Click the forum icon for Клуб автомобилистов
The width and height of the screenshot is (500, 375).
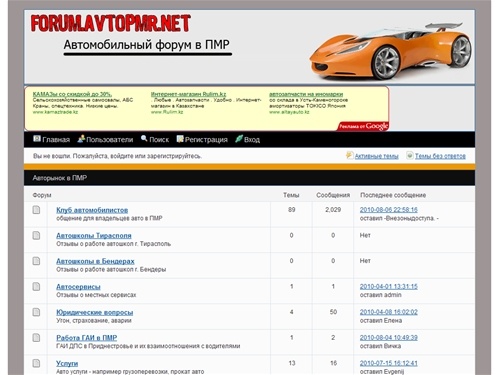(x=36, y=210)
